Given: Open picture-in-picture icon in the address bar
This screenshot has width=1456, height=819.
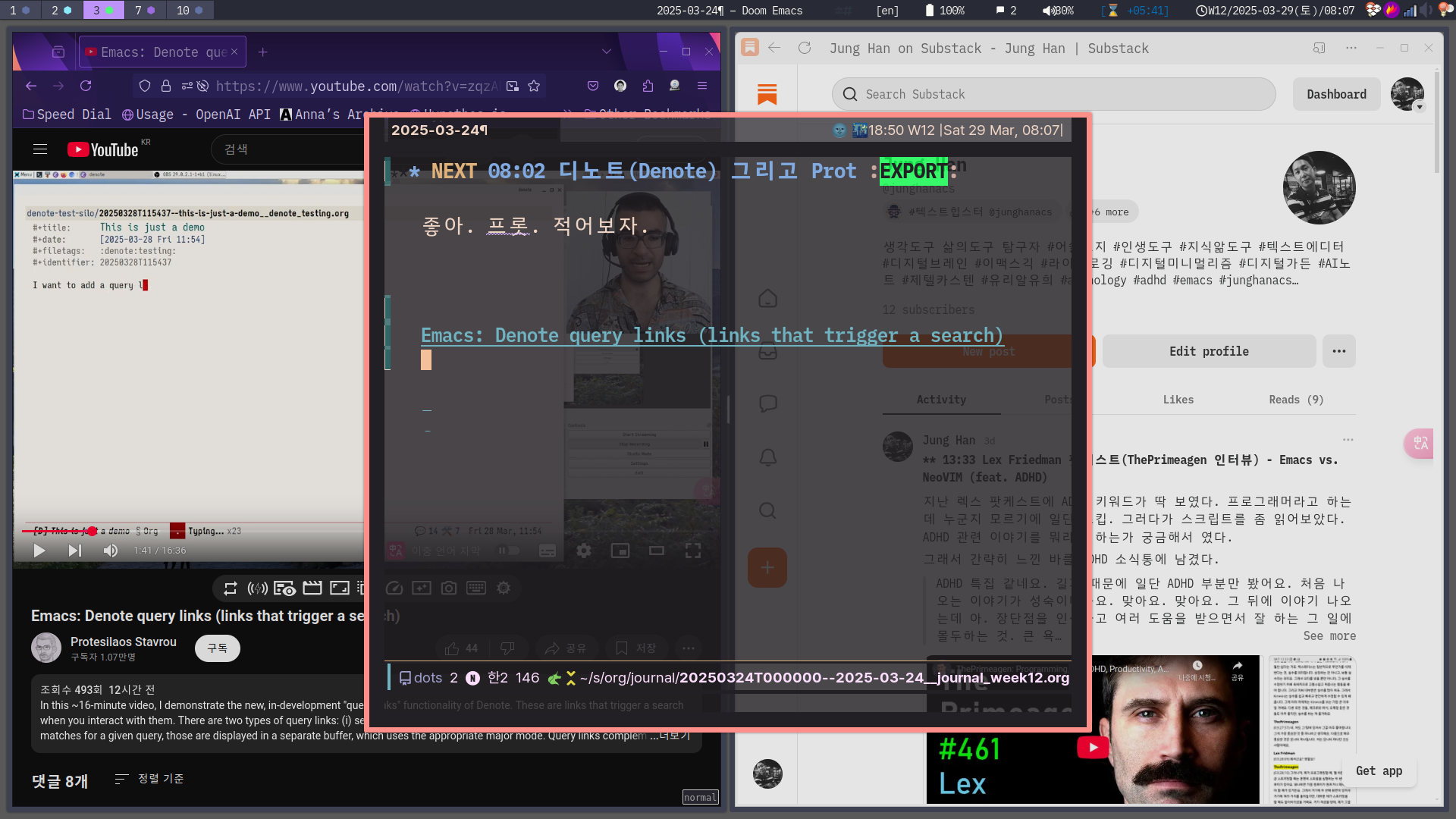Looking at the screenshot, I should pos(513,86).
